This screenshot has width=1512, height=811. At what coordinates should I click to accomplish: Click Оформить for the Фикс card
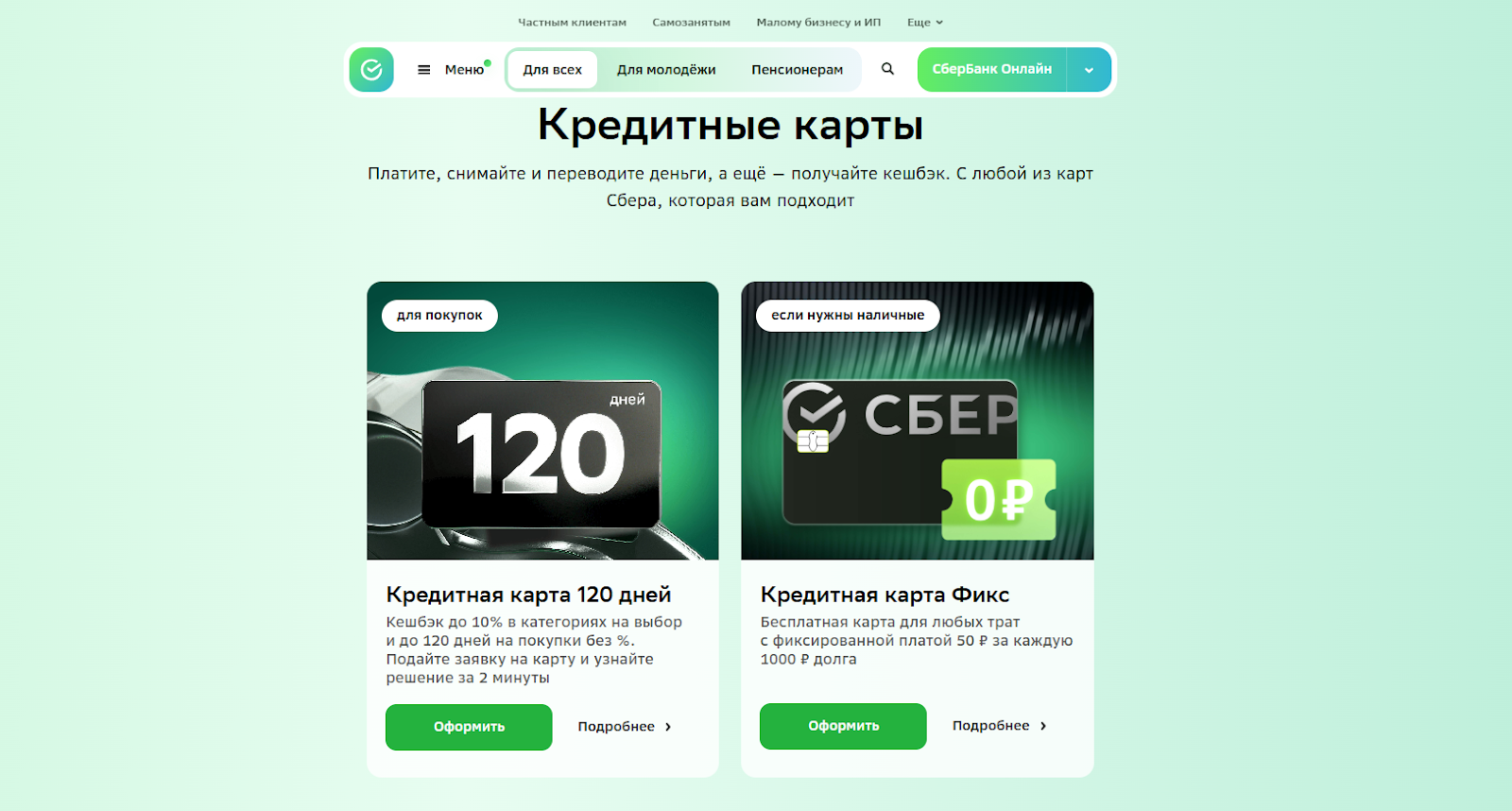[x=843, y=726]
